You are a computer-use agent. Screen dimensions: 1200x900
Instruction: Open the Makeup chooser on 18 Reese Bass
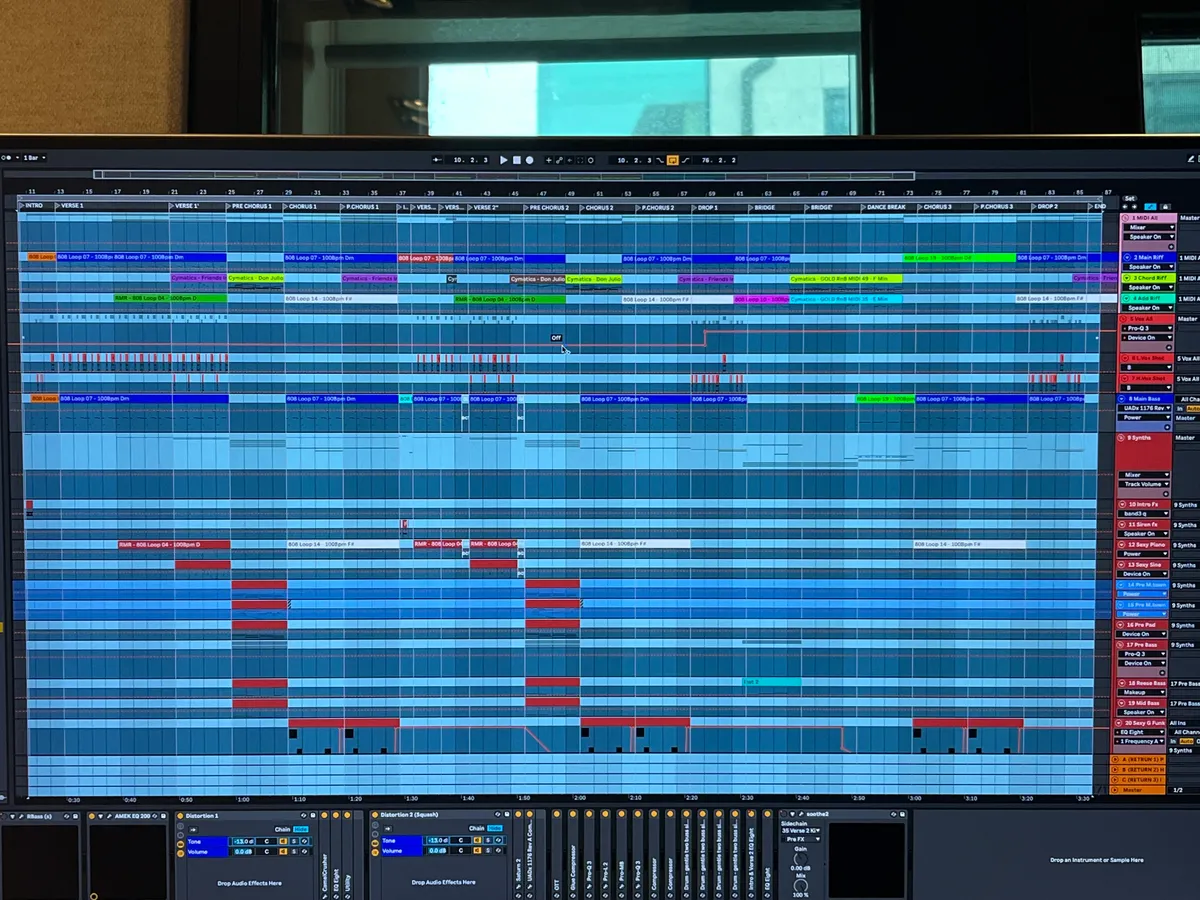pyautogui.click(x=1142, y=692)
